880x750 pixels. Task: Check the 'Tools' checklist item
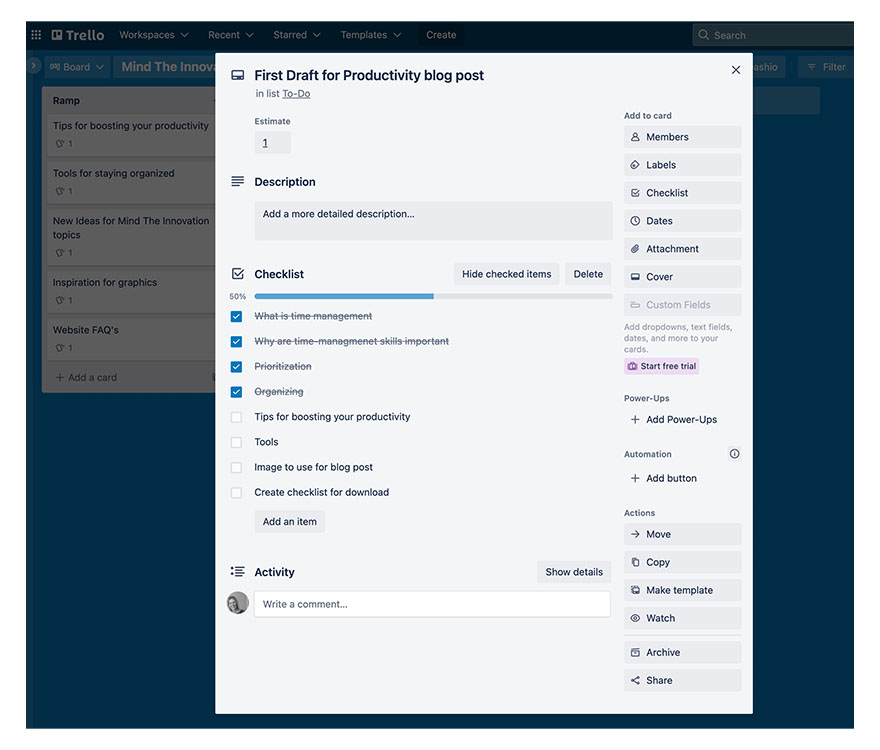pyautogui.click(x=236, y=442)
